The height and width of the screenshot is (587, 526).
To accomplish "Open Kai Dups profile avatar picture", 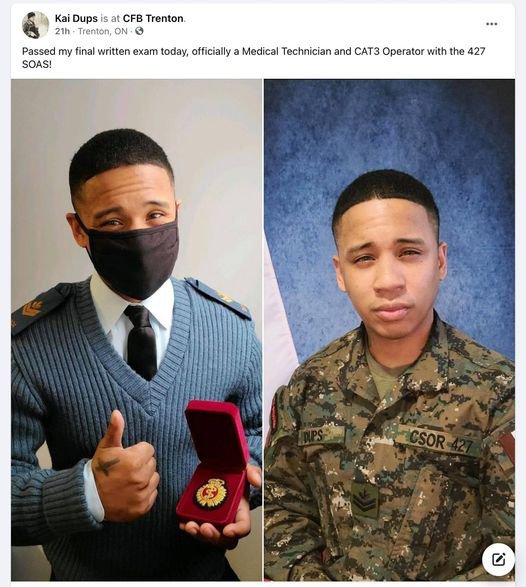I will pyautogui.click(x=36, y=25).
